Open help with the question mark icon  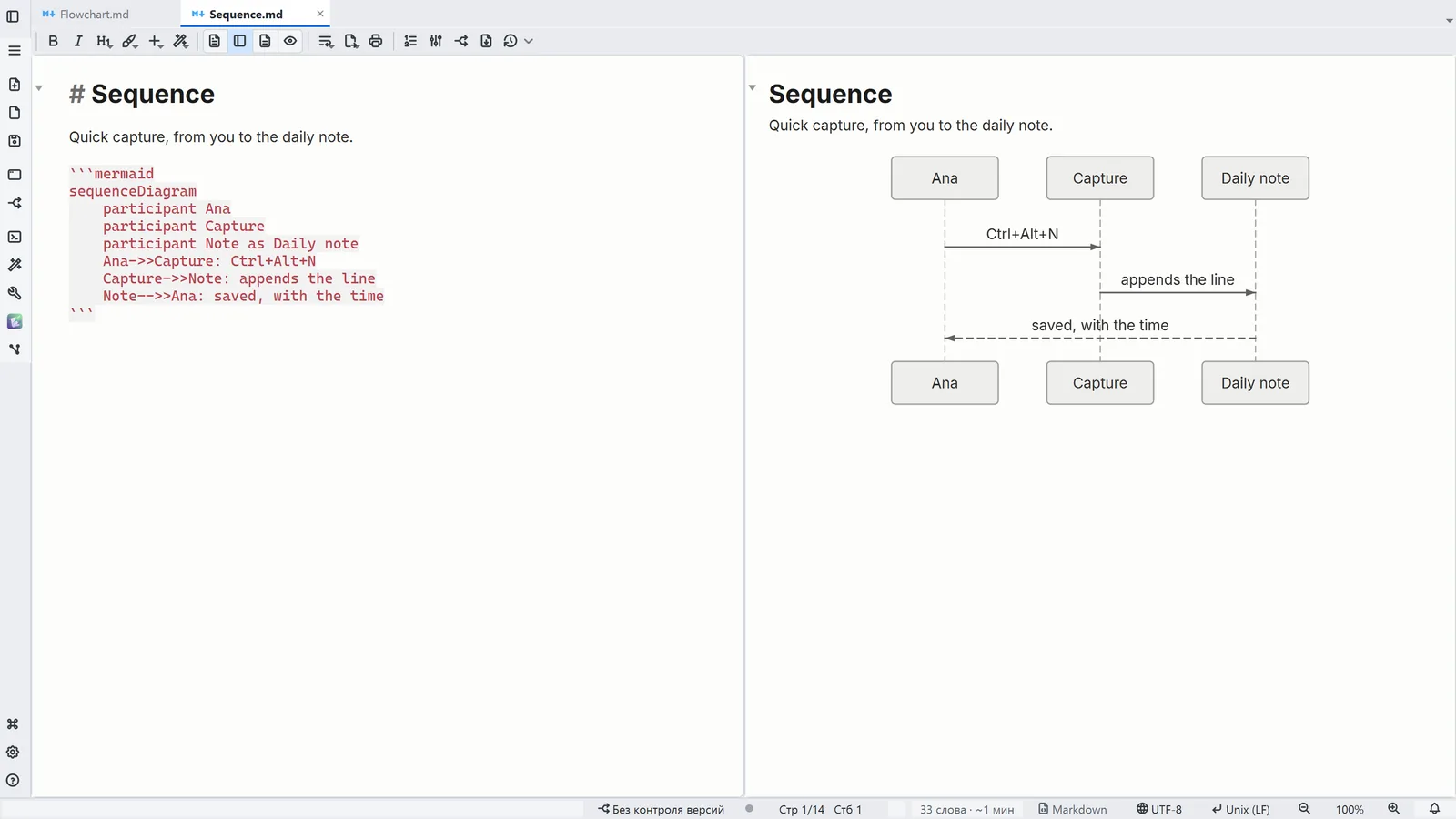tap(13, 781)
